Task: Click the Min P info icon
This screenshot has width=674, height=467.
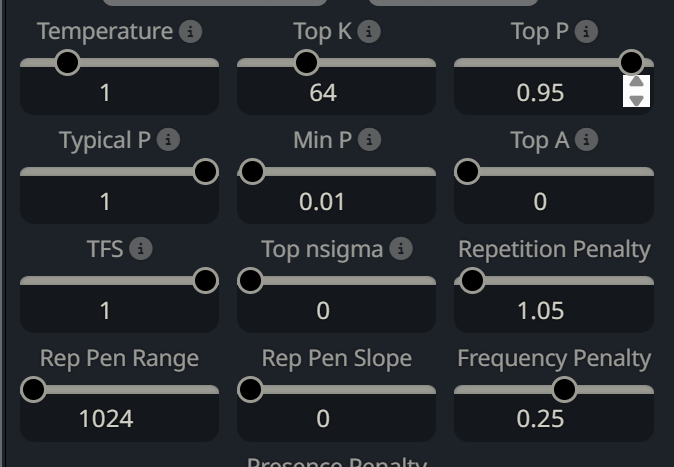Action: pyautogui.click(x=370, y=141)
